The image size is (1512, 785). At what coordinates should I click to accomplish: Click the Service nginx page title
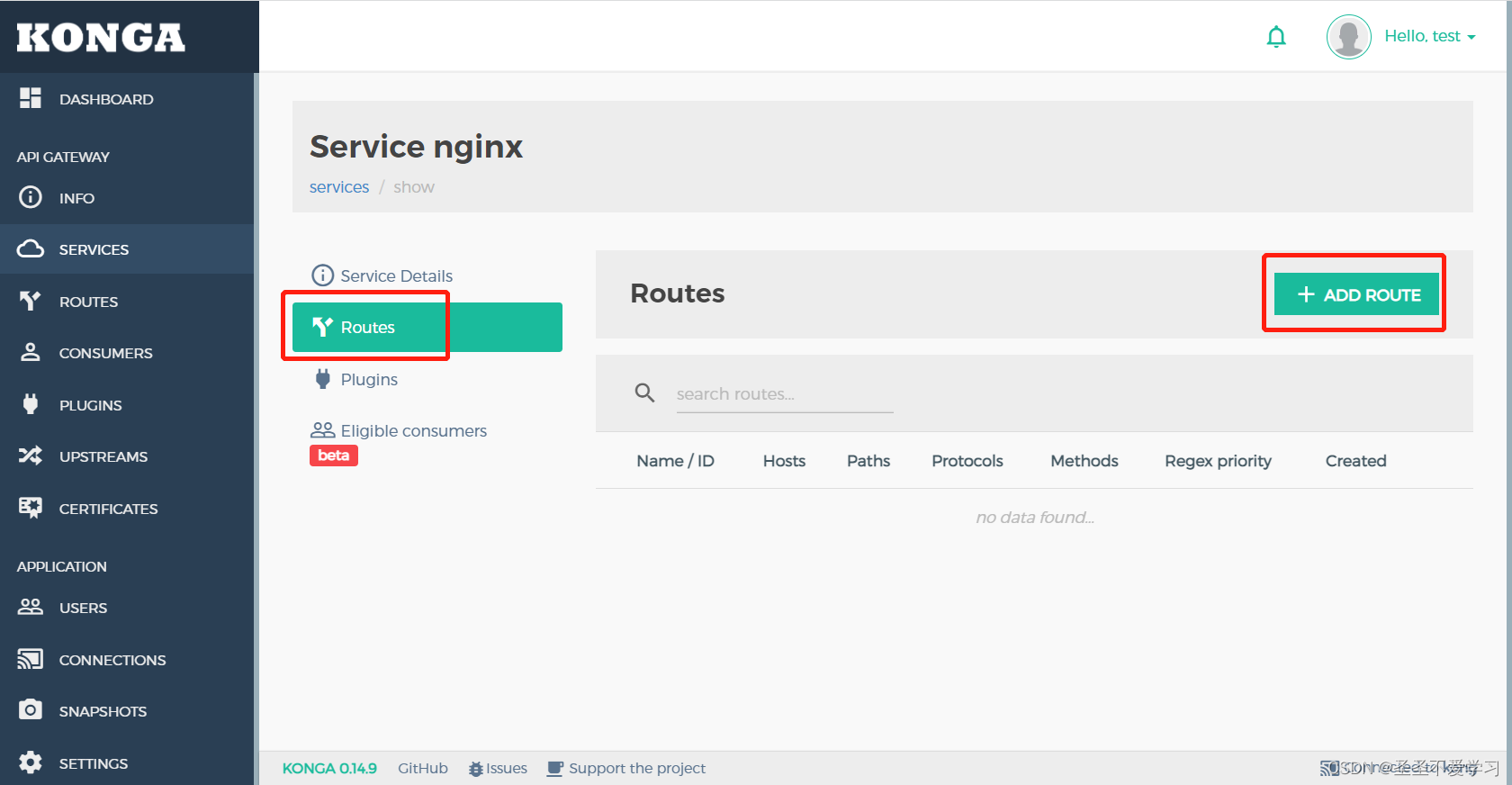click(416, 146)
